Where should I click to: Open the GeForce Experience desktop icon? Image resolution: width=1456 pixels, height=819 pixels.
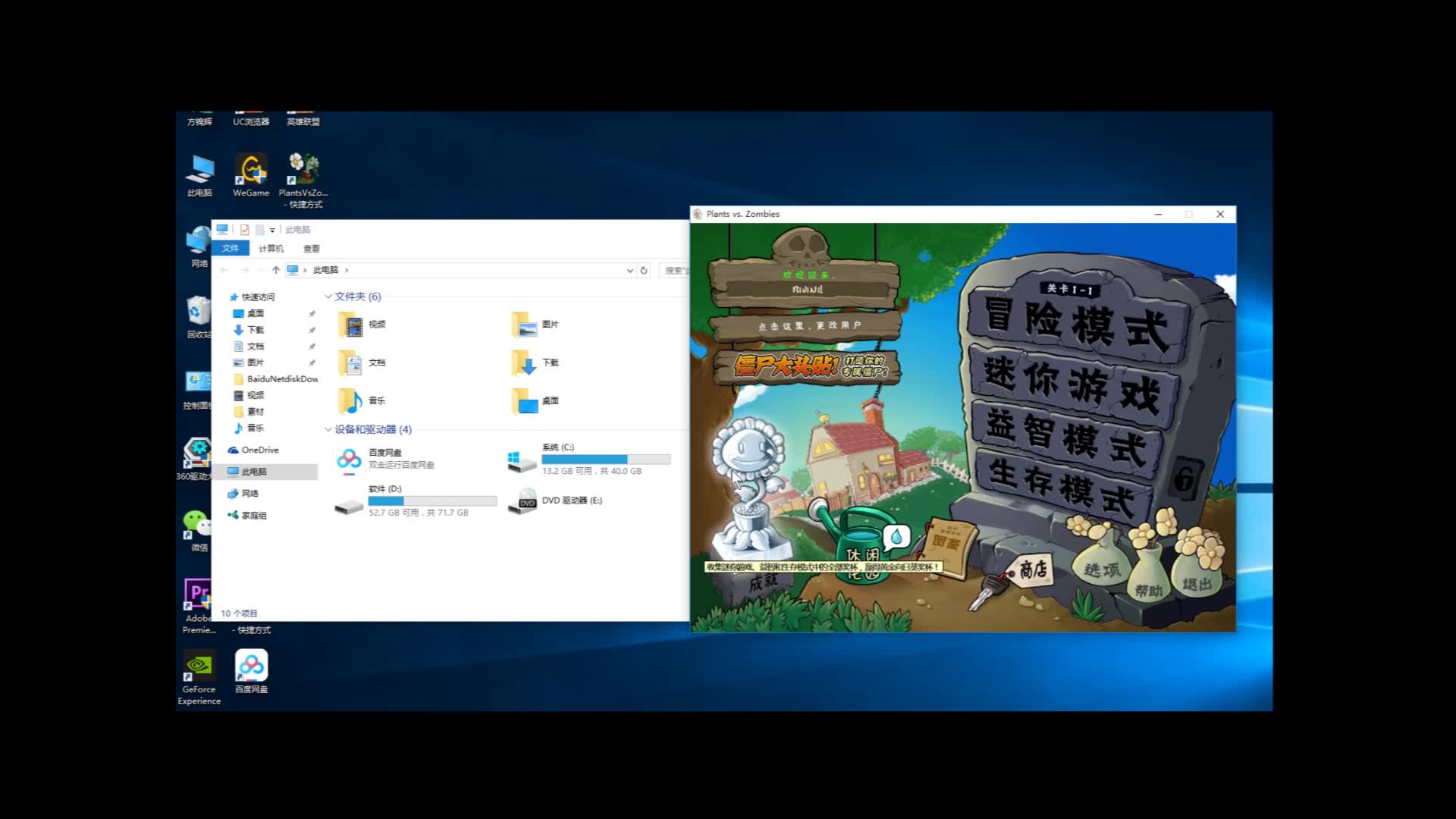coord(199,677)
